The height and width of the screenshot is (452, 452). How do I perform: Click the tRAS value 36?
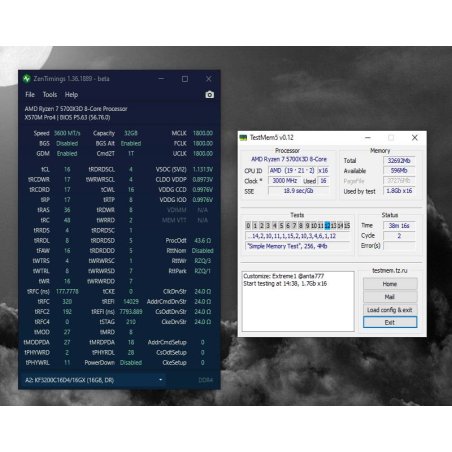click(x=67, y=210)
